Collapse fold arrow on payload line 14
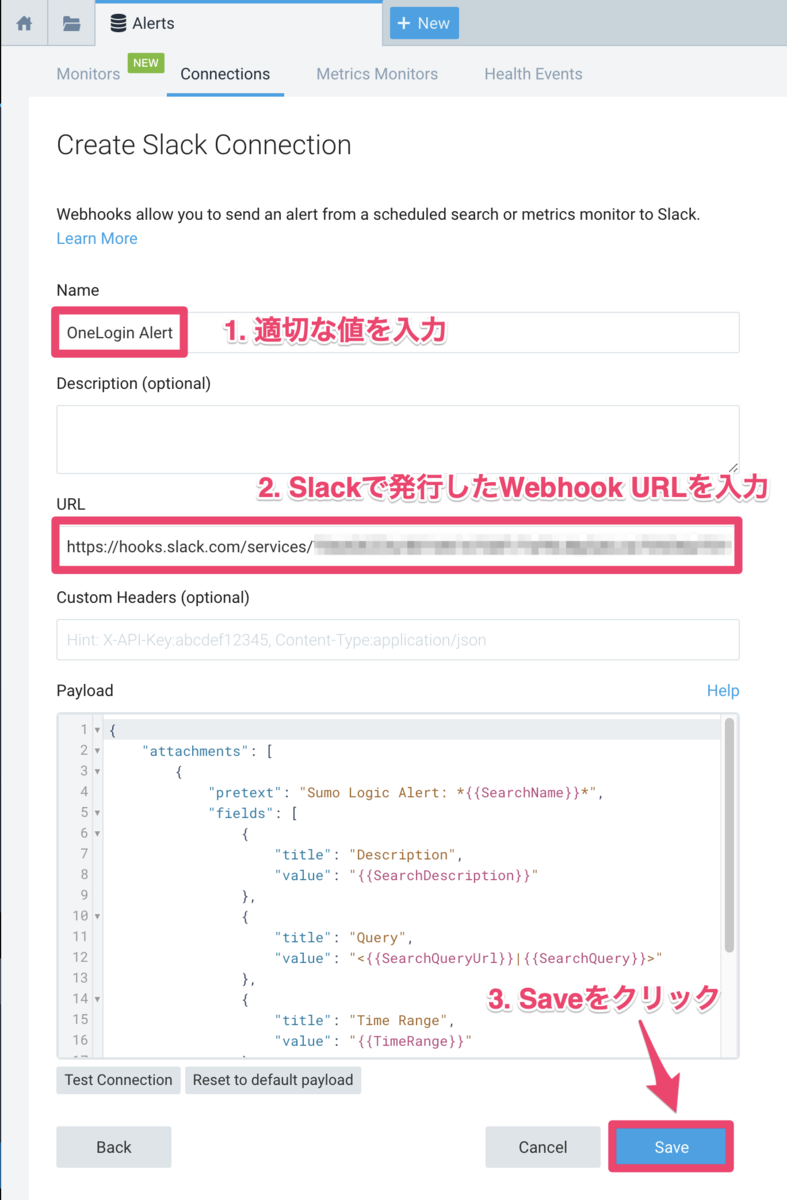The height and width of the screenshot is (1200, 787). [97, 999]
